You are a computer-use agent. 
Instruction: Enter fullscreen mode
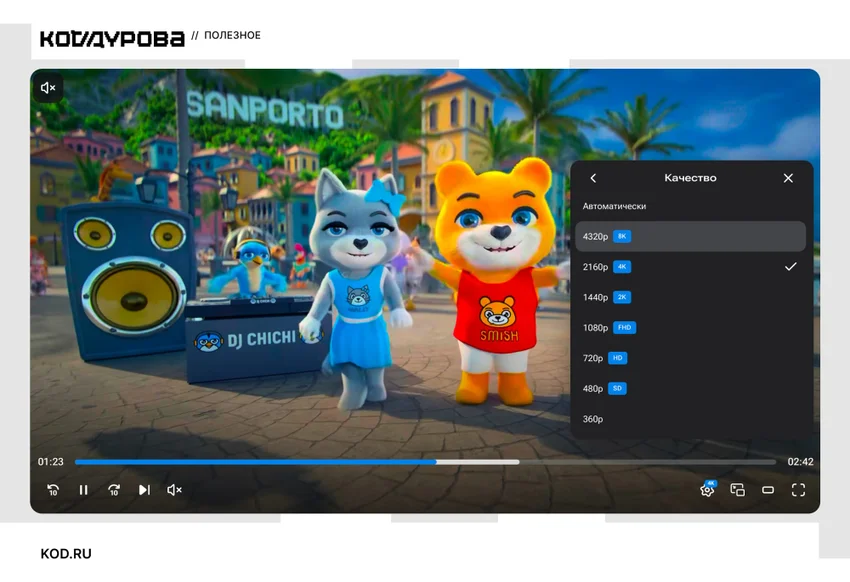point(798,490)
